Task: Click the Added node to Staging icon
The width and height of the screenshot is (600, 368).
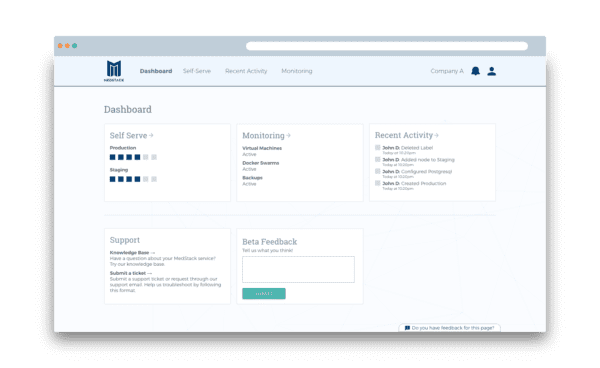Action: coord(378,160)
